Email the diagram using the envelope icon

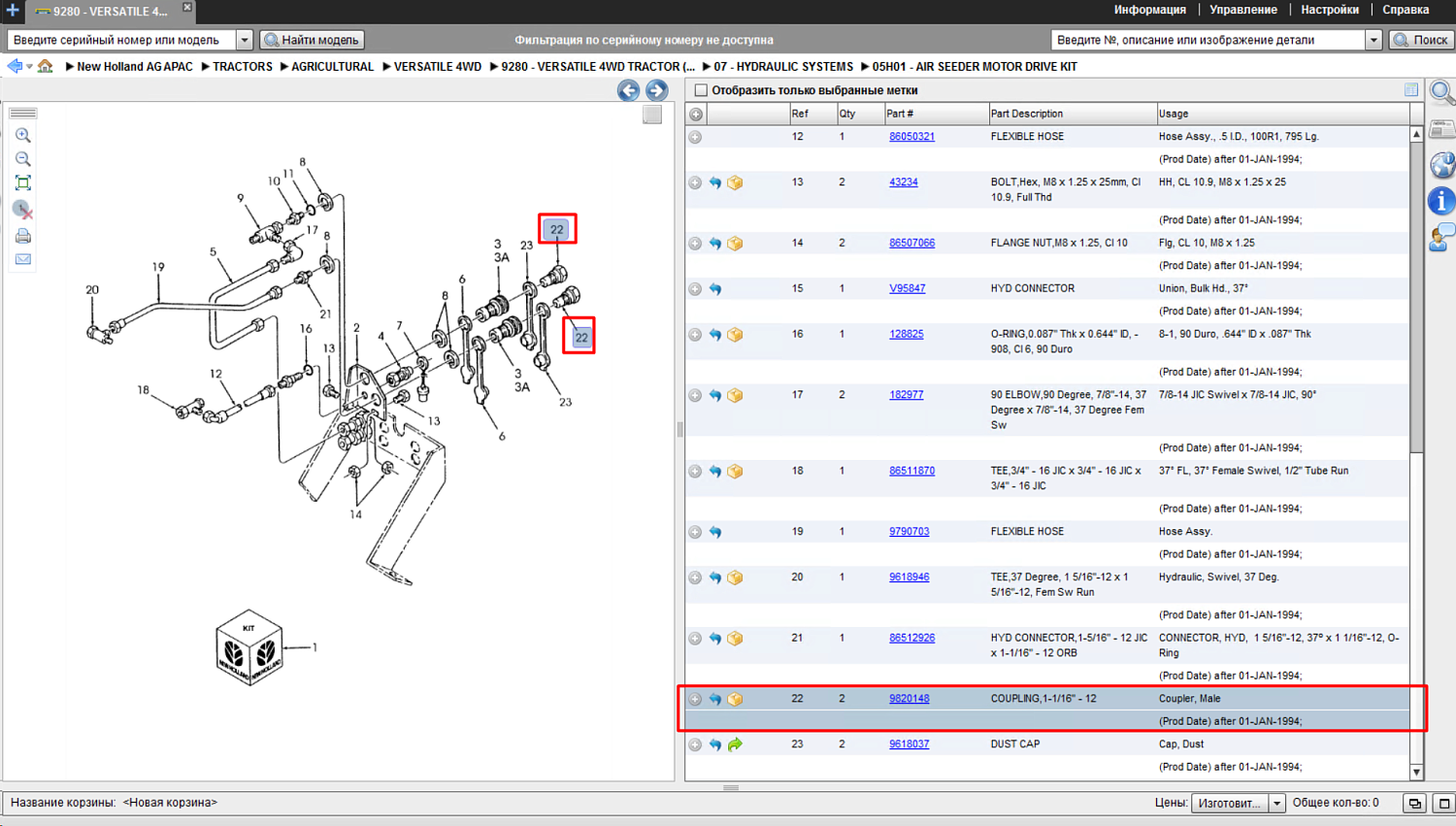coord(23,259)
